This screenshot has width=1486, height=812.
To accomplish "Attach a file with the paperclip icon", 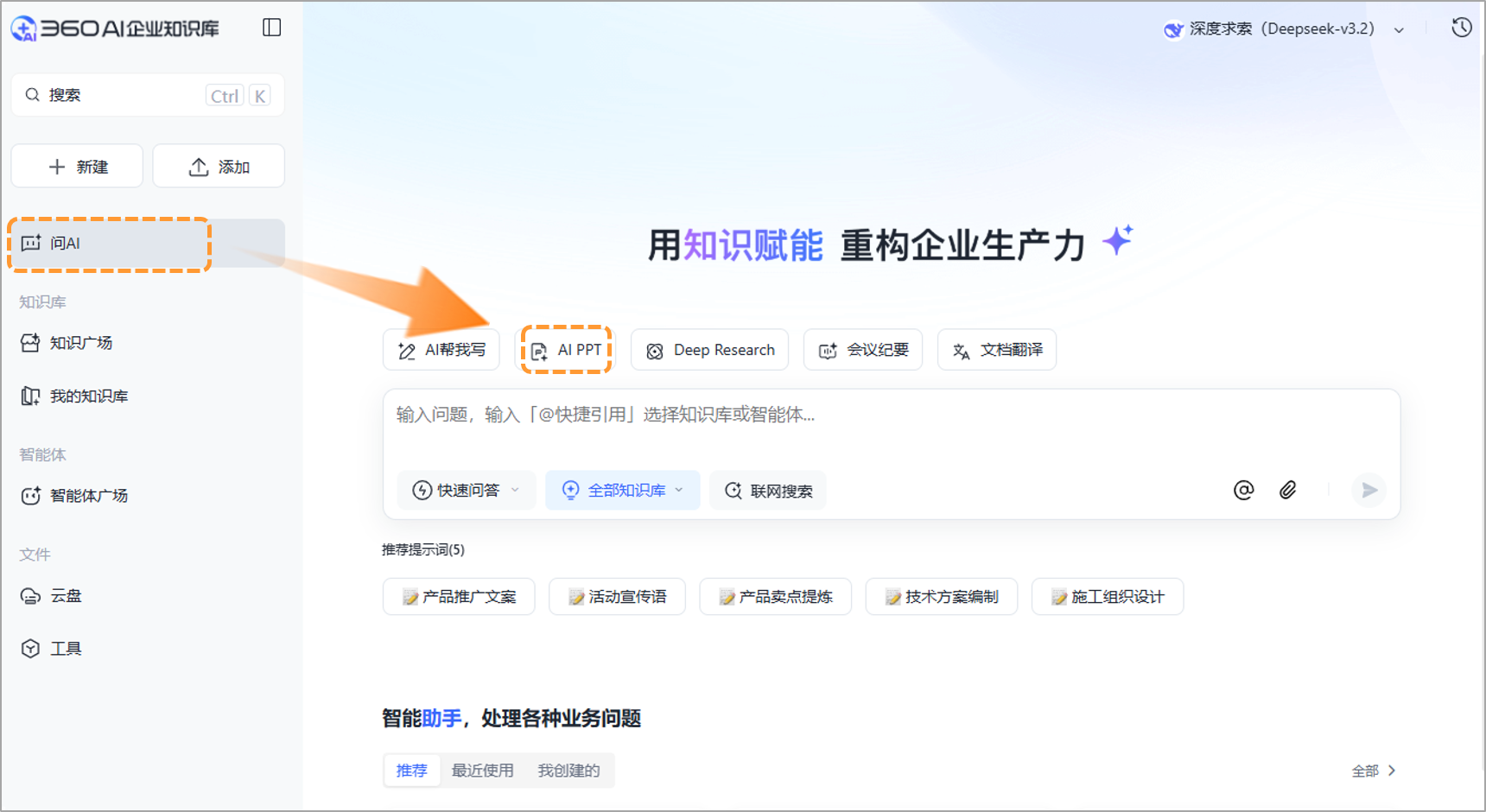I will click(1287, 490).
